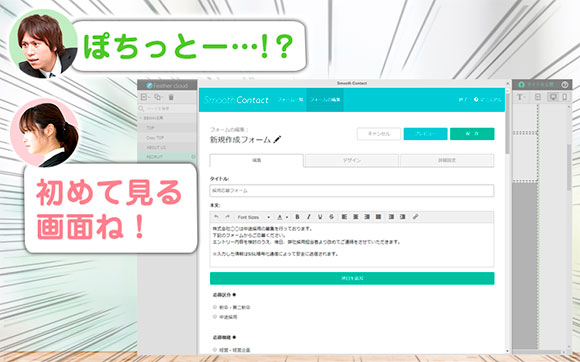
Task: Open the Font Sizes dropdown
Action: tap(253, 217)
